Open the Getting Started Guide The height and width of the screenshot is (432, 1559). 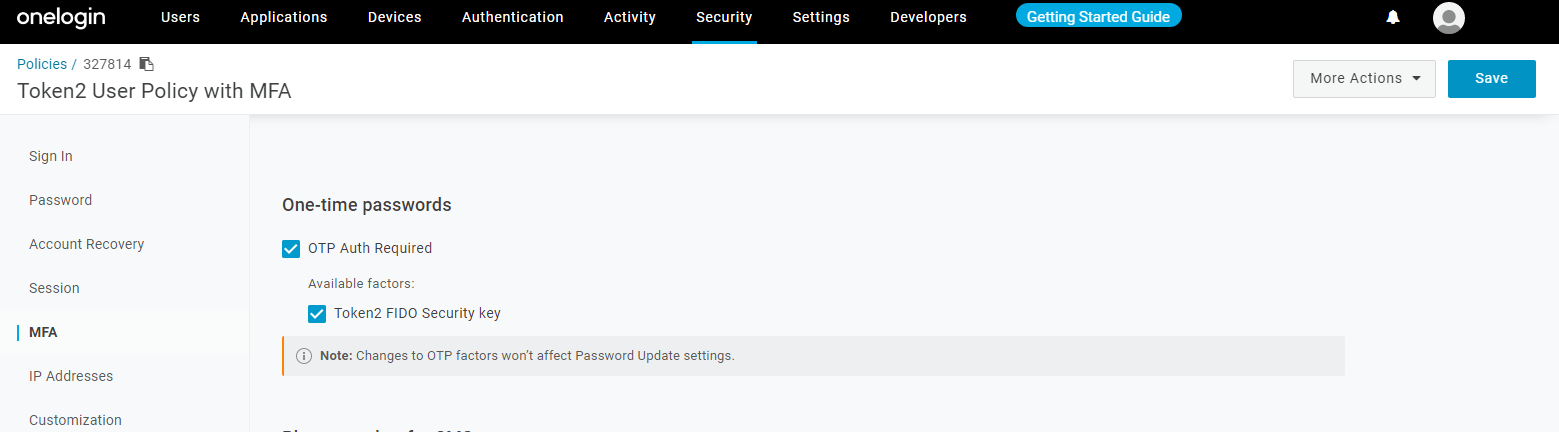[1098, 16]
